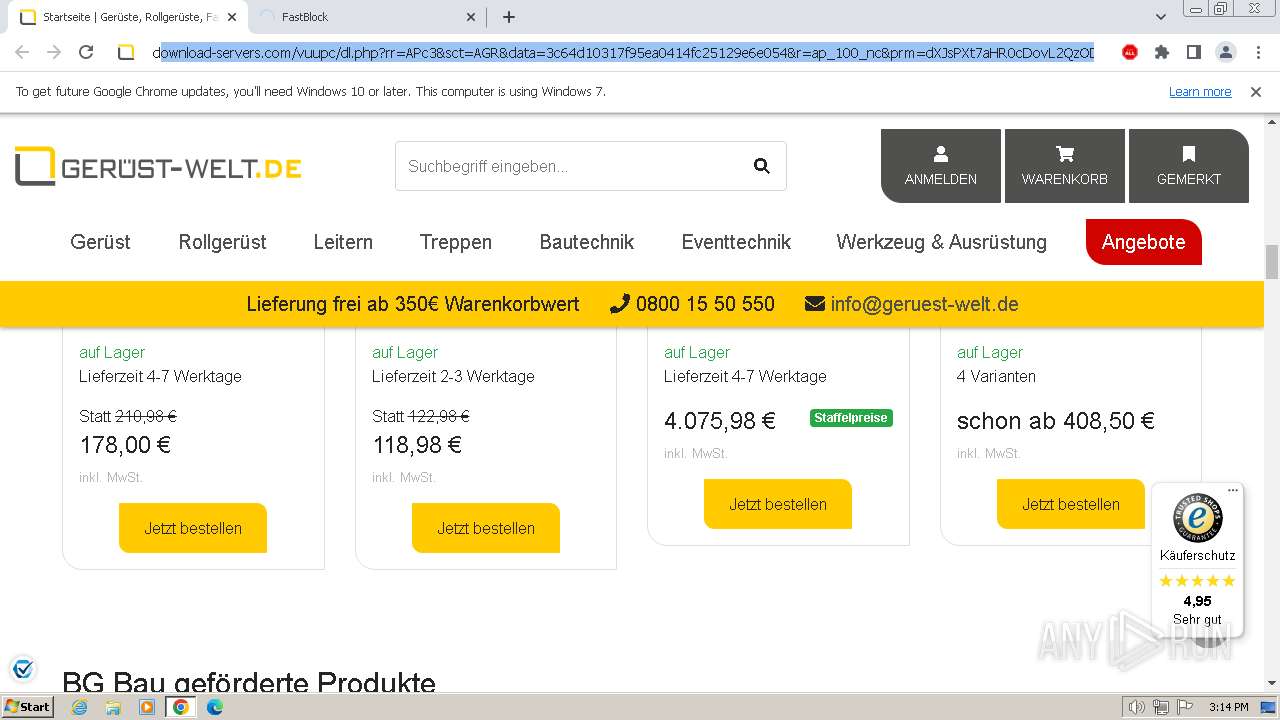Open the Gemerkt bookmarked items
Image resolution: width=1280 pixels, height=720 pixels.
(x=1188, y=166)
